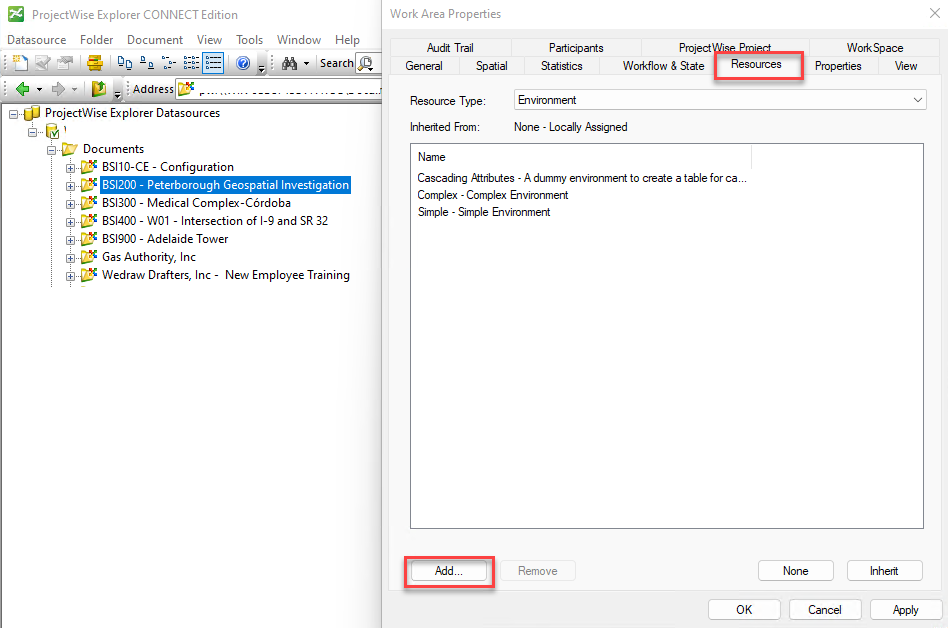Click the New Document toolbar icon

pos(20,63)
